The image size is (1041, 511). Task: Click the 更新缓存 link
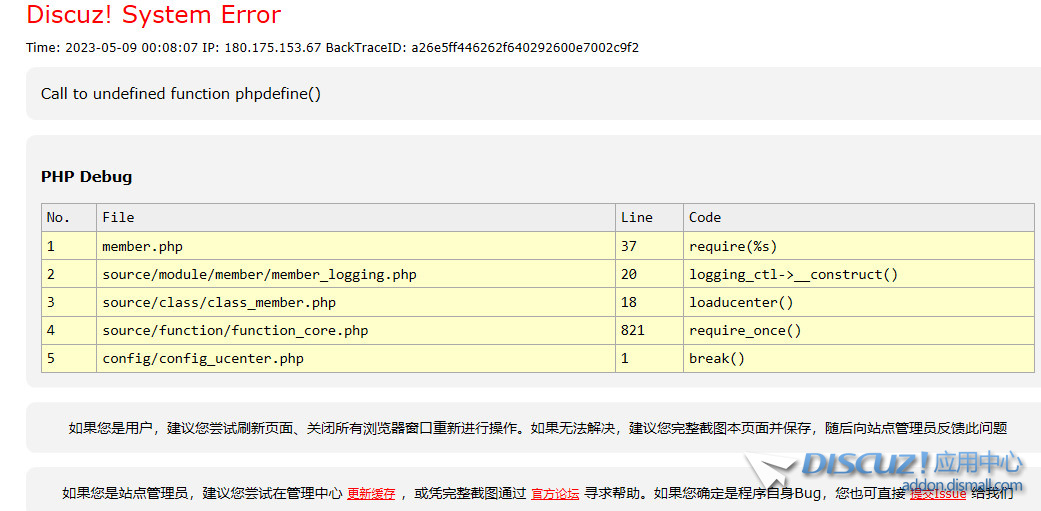pos(371,493)
